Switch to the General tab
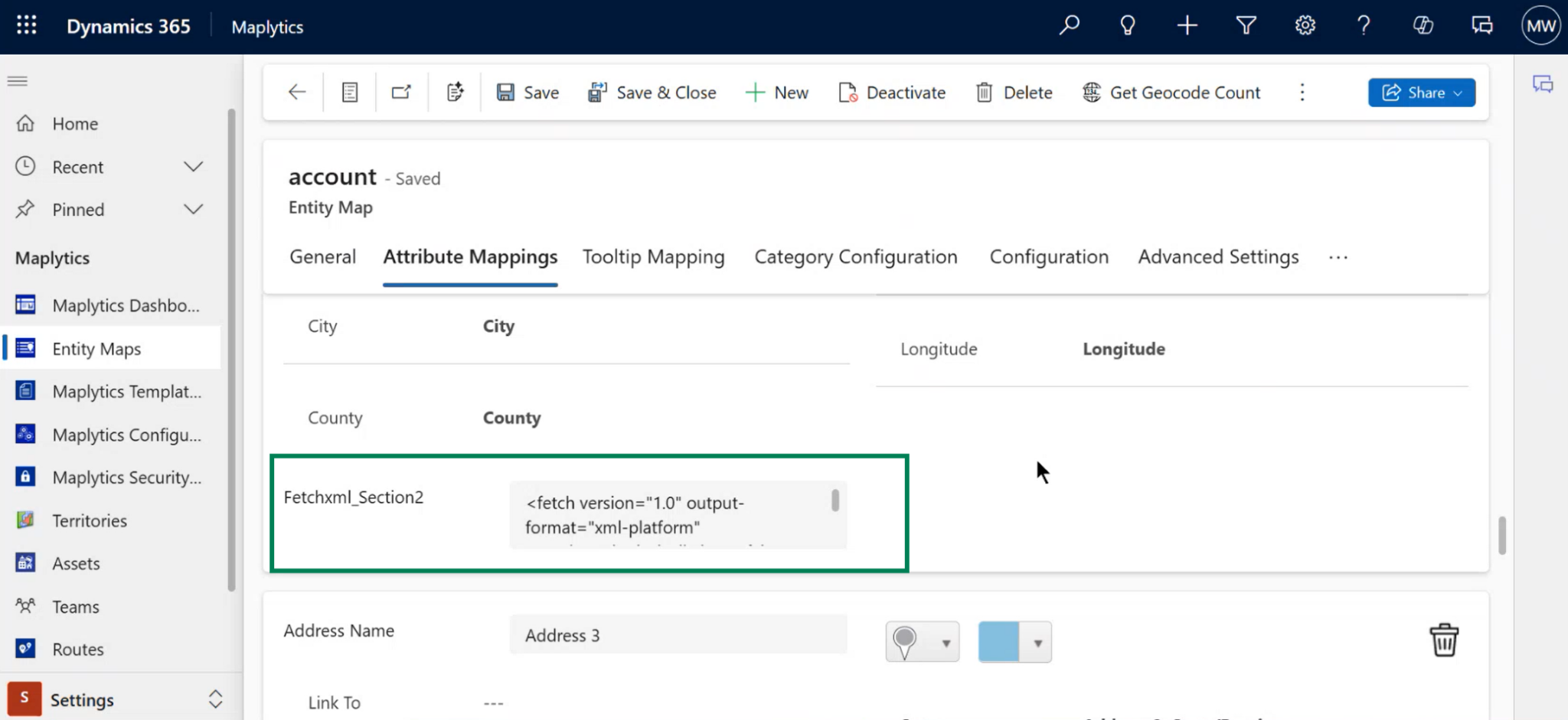 click(x=322, y=257)
